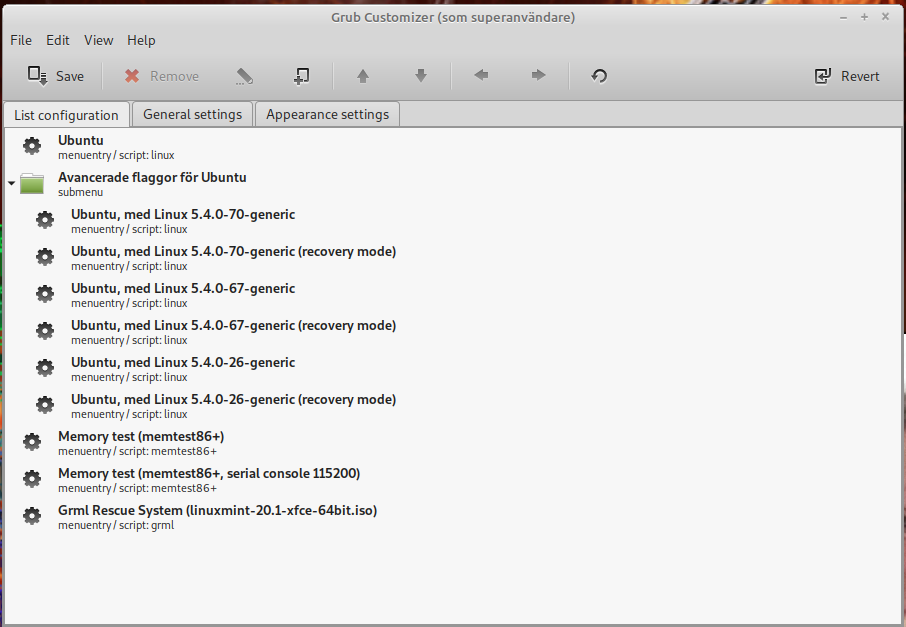This screenshot has width=906, height=627.
Task: Switch to the List configuration tab
Action: [x=66, y=115]
